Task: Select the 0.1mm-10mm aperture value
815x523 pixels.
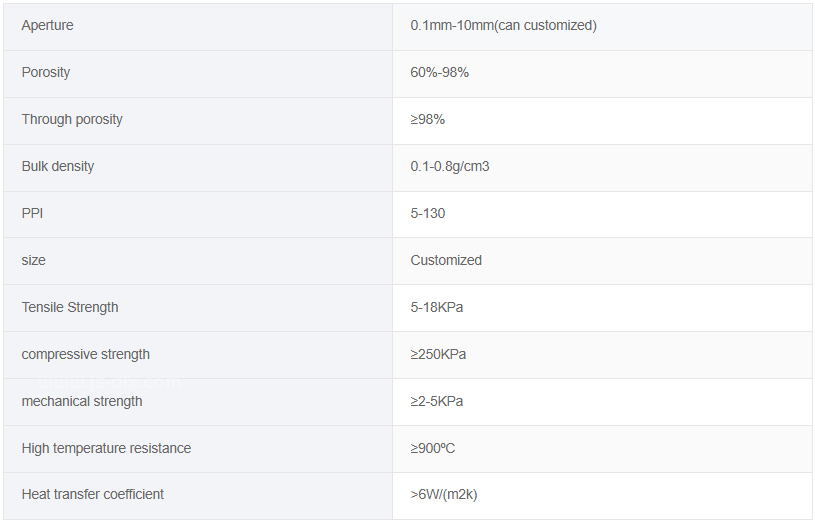Action: 503,25
